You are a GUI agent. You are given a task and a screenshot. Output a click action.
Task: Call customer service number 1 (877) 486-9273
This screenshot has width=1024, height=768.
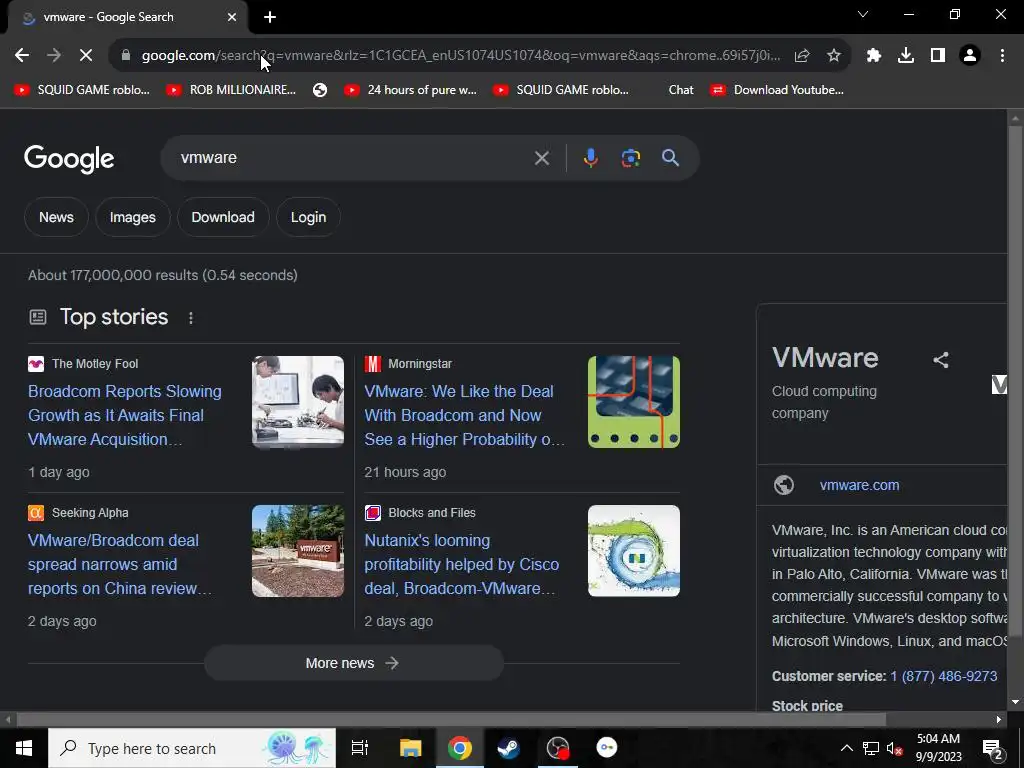tap(944, 676)
